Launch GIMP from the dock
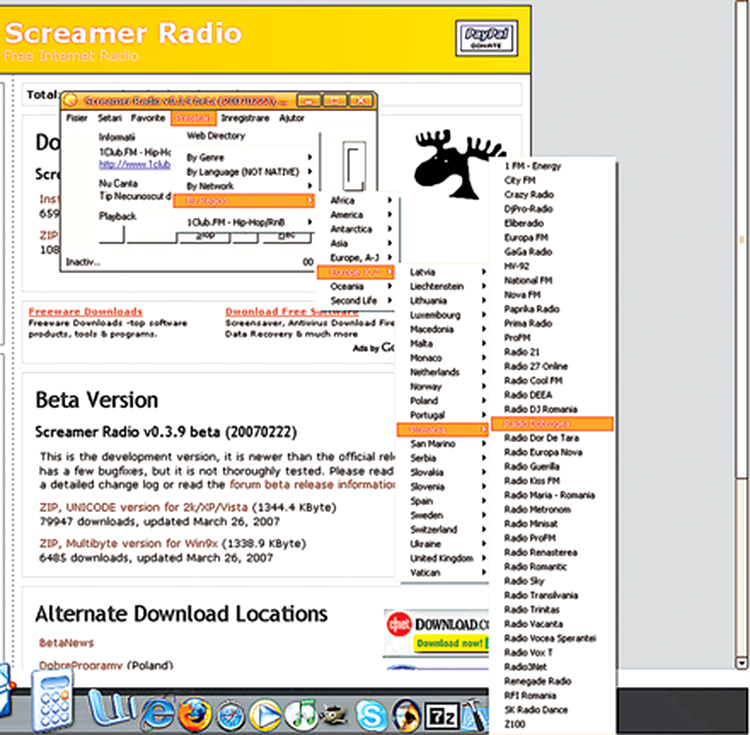The width and height of the screenshot is (750, 735). coord(333,715)
